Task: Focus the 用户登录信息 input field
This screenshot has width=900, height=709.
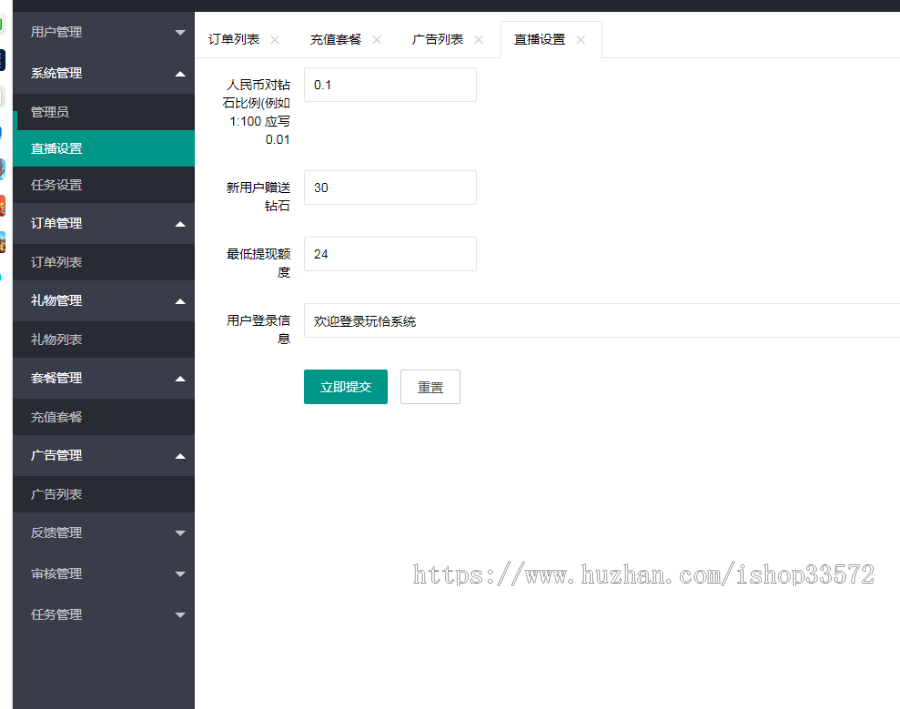Action: click(602, 321)
